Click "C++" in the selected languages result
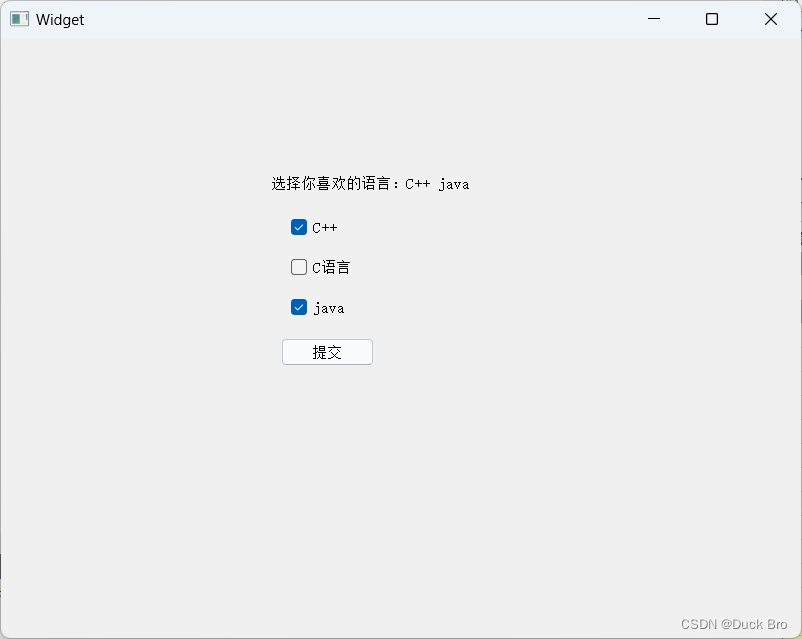Viewport: 802px width, 639px height. coord(418,184)
